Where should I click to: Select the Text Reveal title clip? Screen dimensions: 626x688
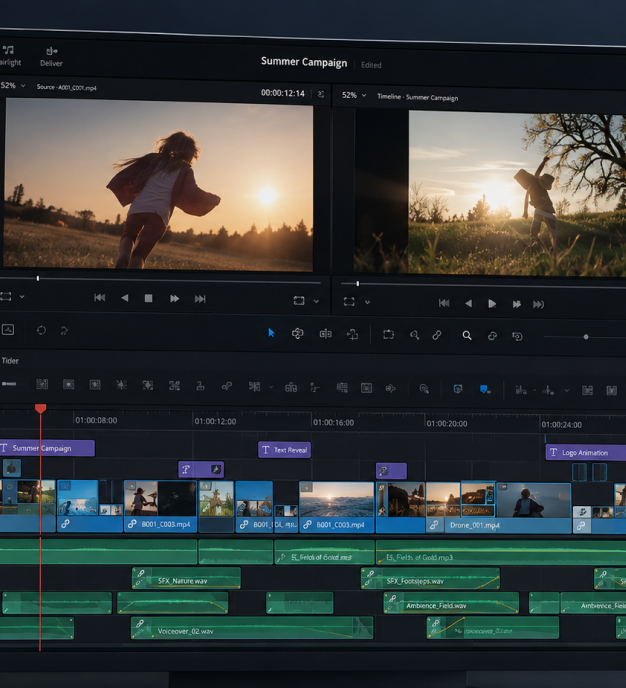pyautogui.click(x=284, y=450)
